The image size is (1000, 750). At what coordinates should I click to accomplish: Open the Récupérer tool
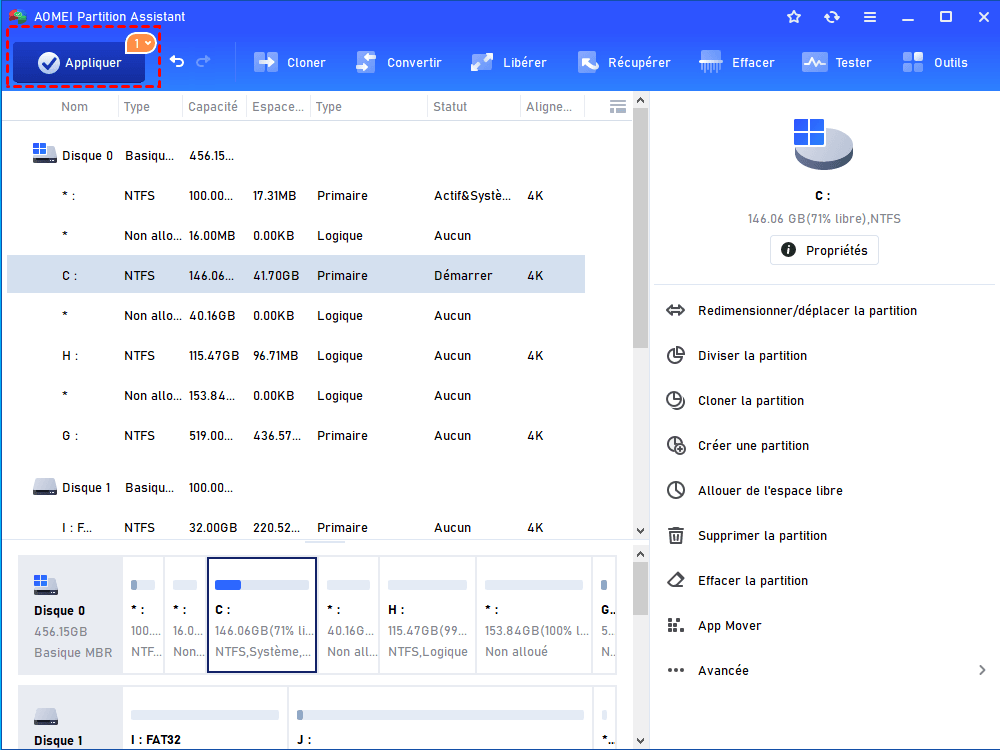pos(624,62)
